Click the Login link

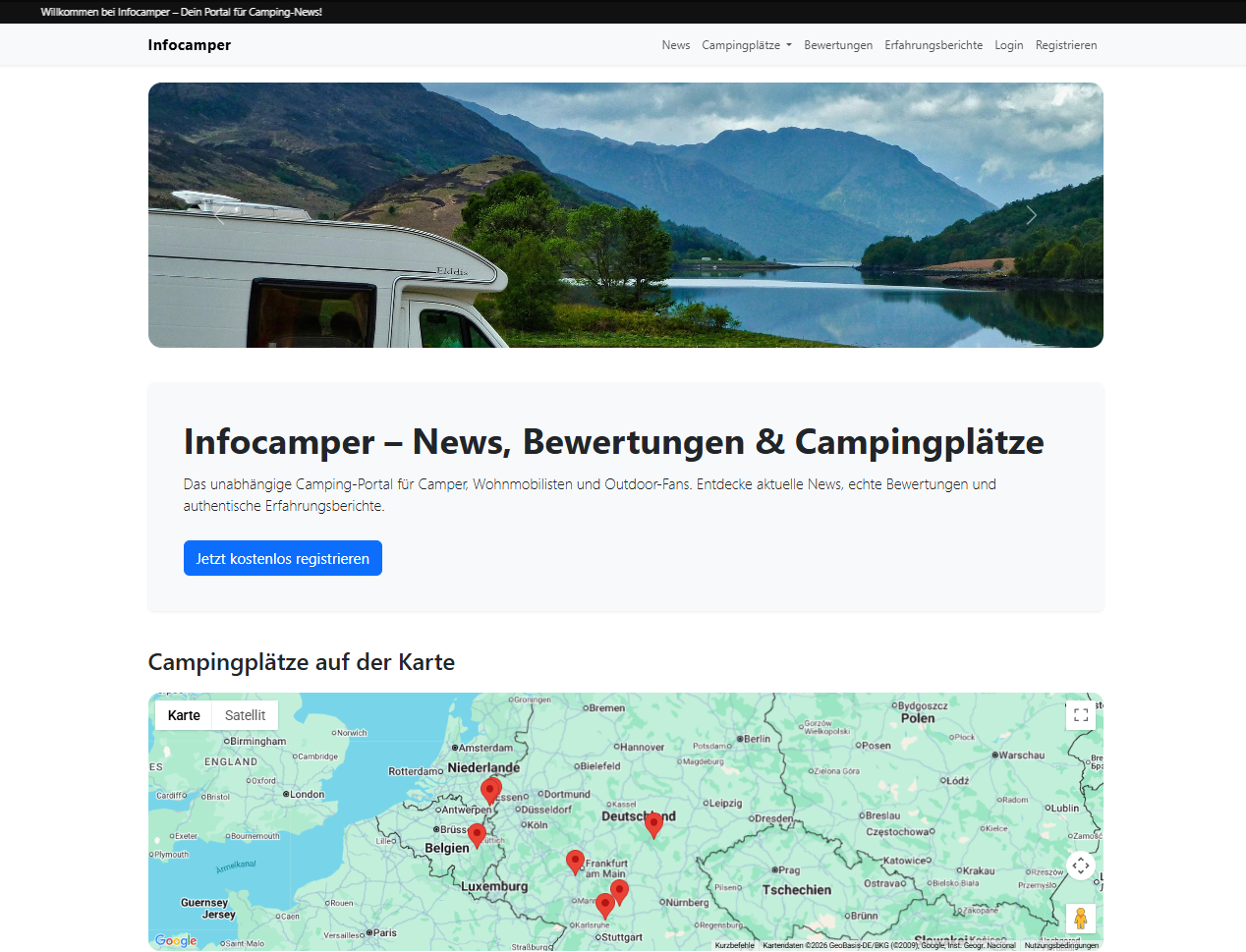(1009, 45)
